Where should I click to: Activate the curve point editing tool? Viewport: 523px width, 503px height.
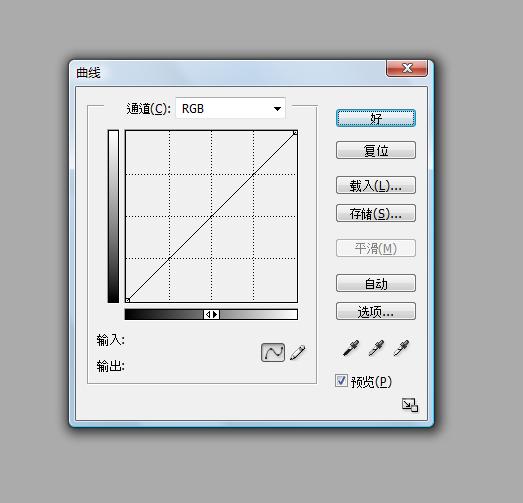pos(273,352)
